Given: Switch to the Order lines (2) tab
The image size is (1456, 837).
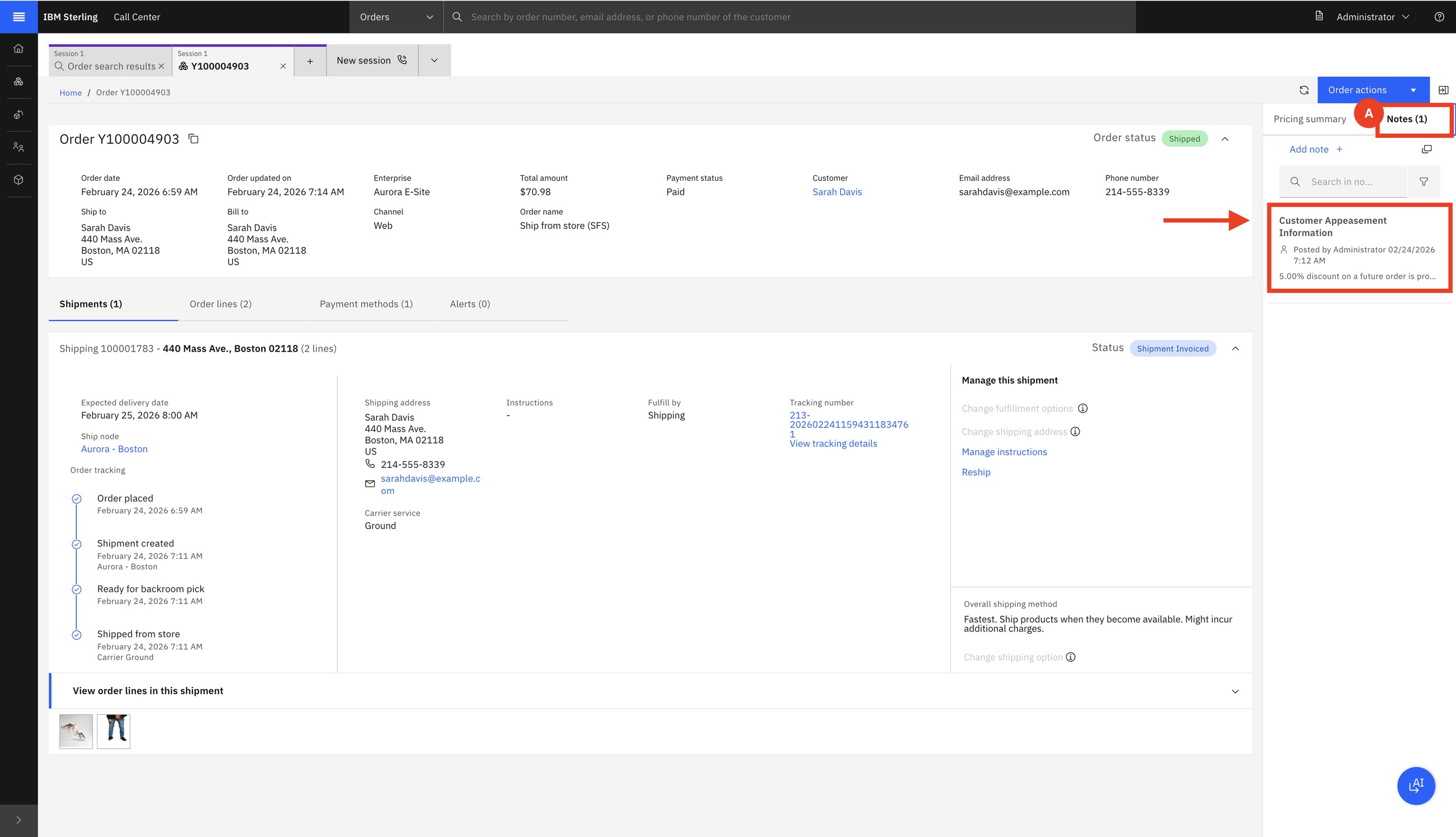Looking at the screenshot, I should point(221,304).
